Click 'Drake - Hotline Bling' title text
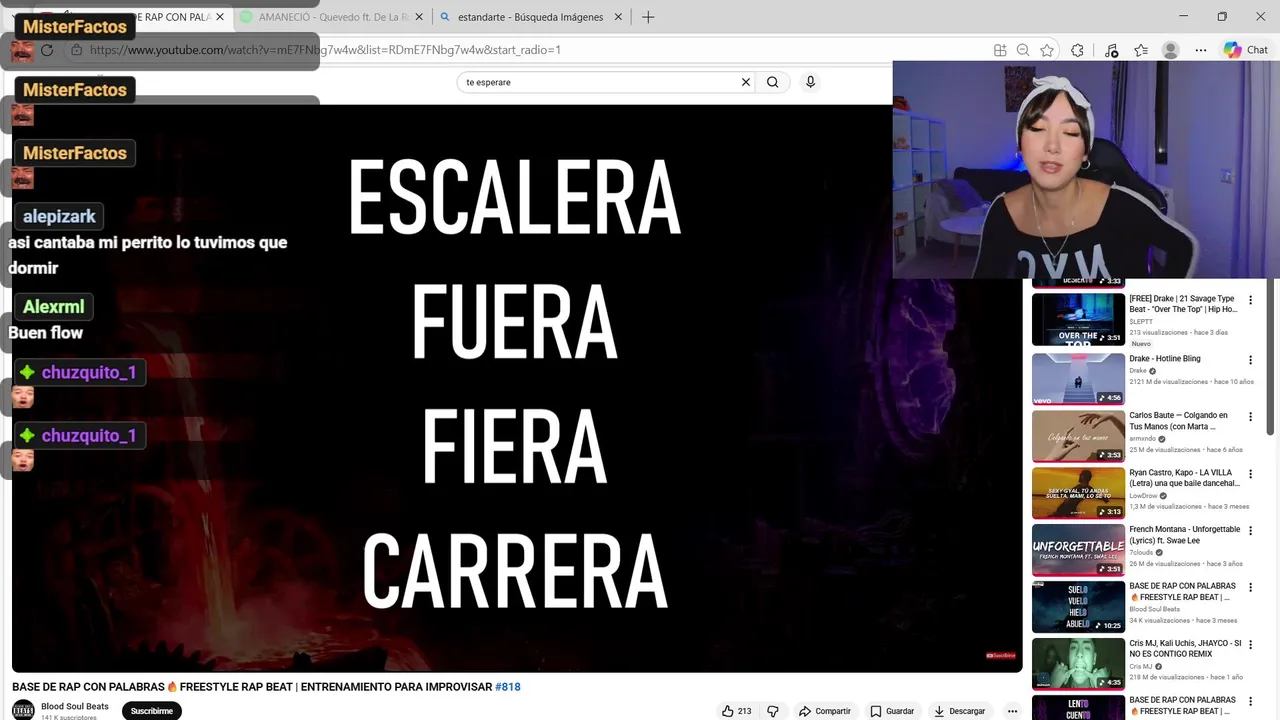 tap(1165, 359)
